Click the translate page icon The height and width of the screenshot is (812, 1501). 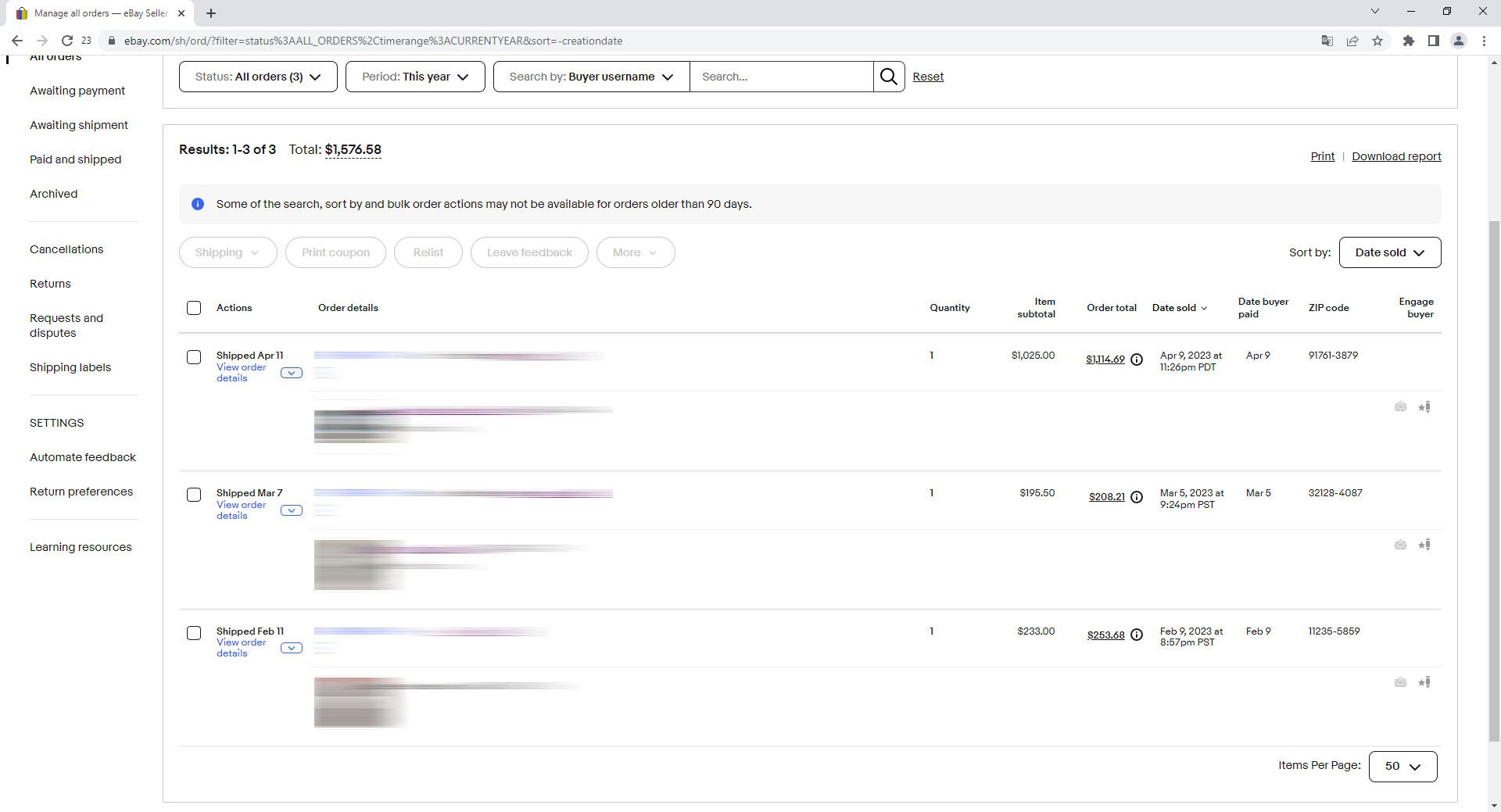[x=1327, y=41]
